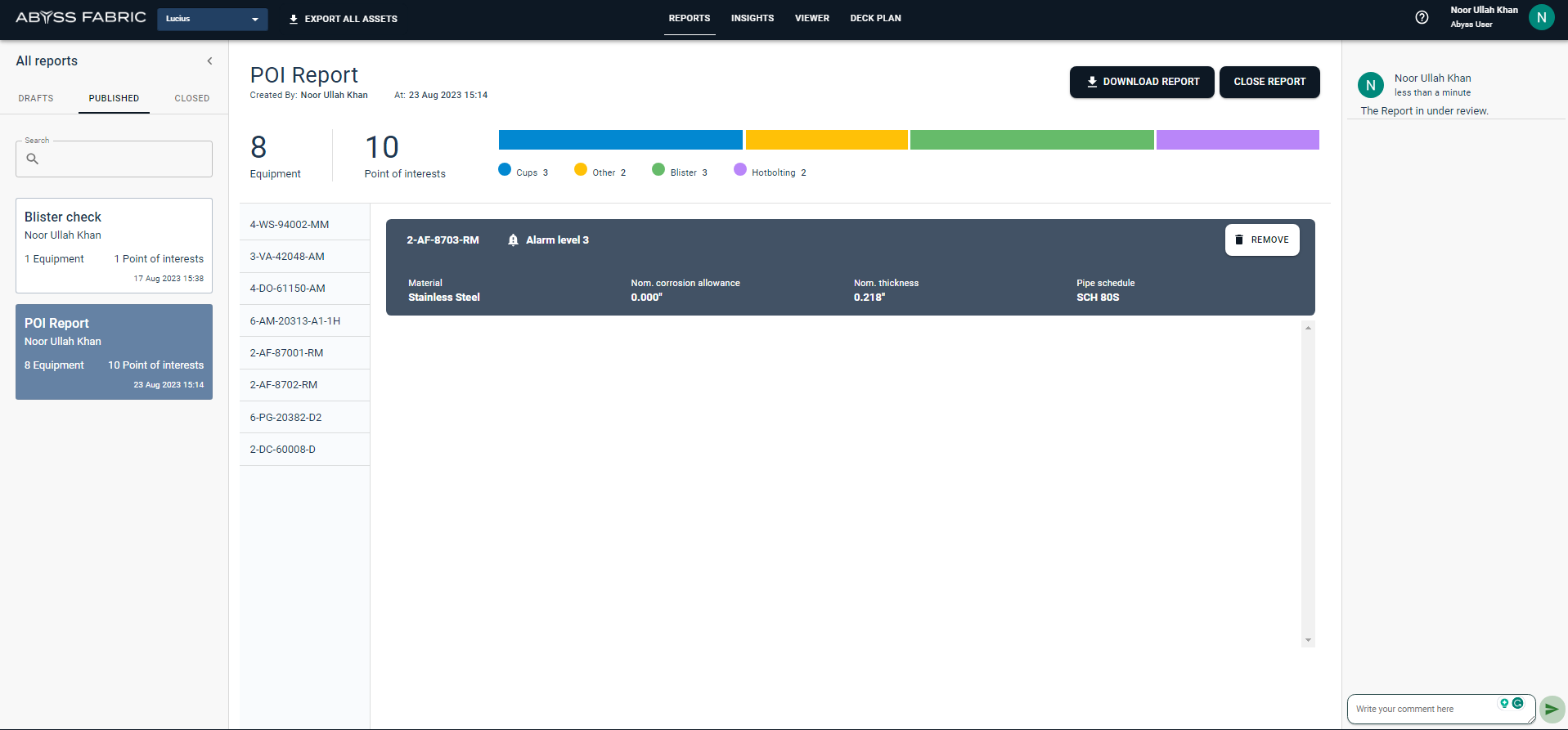Viewport: 1568px width, 730px height.
Task: Click the Grammarly icon in comment box
Action: pos(1518,703)
